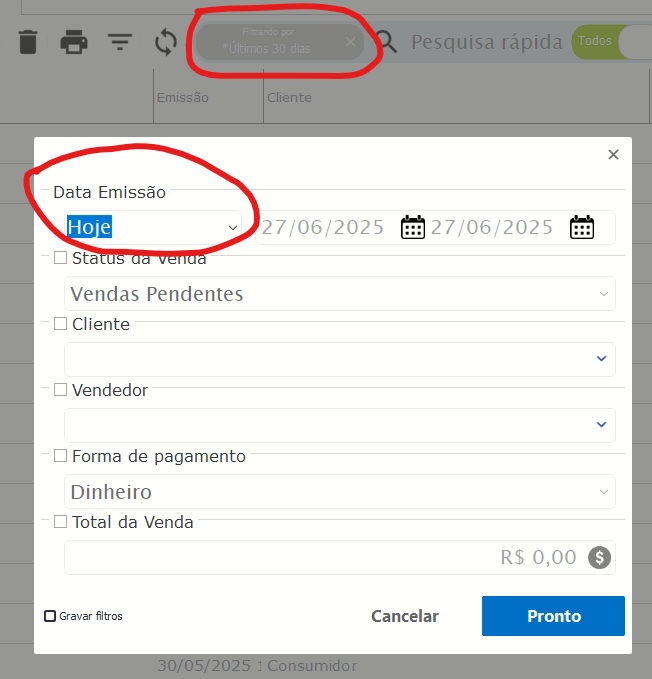Open the filter lines icon
The image size is (652, 679).
coord(119,42)
